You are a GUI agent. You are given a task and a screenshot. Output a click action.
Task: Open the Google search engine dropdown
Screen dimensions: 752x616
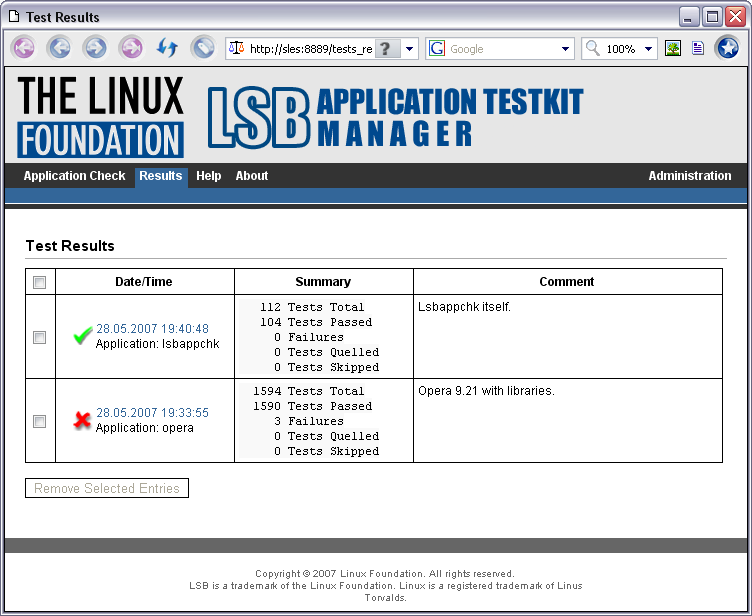pos(565,48)
